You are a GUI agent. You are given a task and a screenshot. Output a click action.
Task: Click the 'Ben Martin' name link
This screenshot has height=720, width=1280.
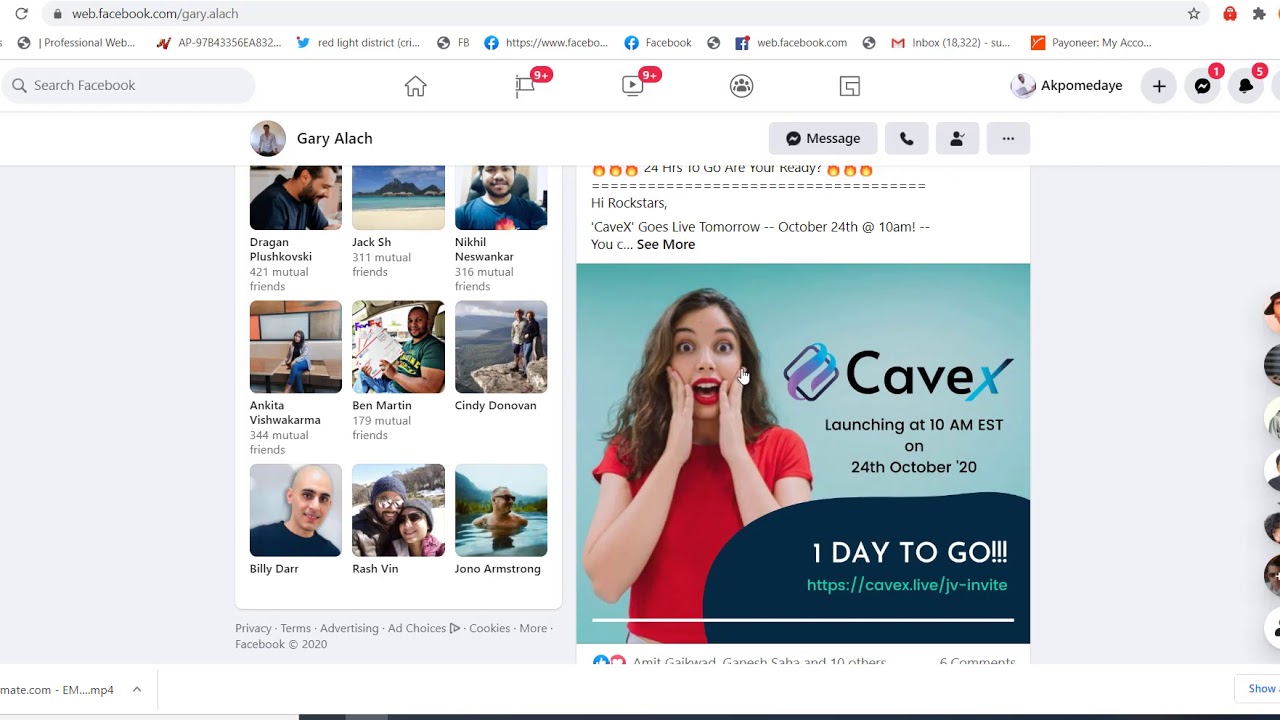(x=382, y=405)
